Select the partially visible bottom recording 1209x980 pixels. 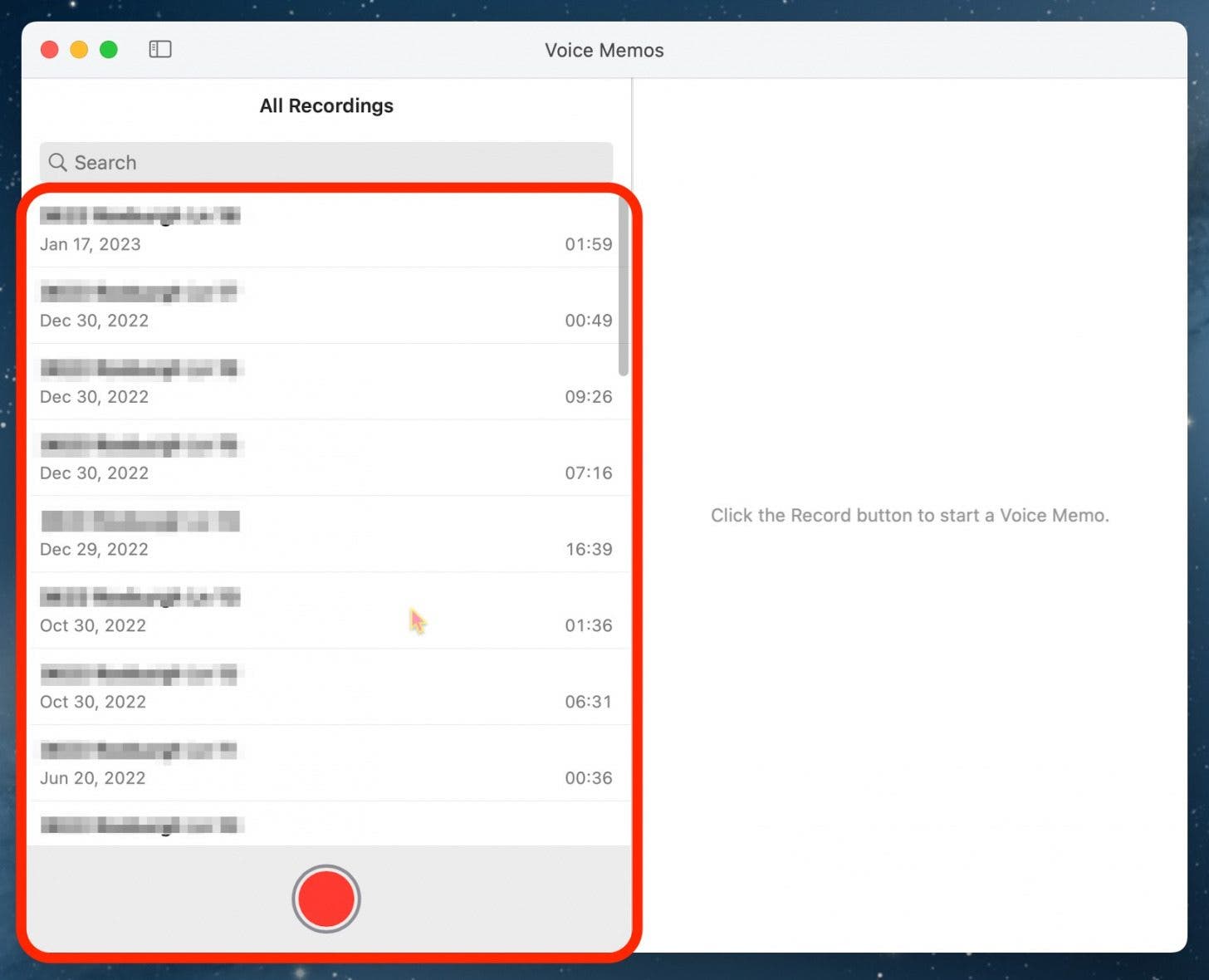pos(326,825)
